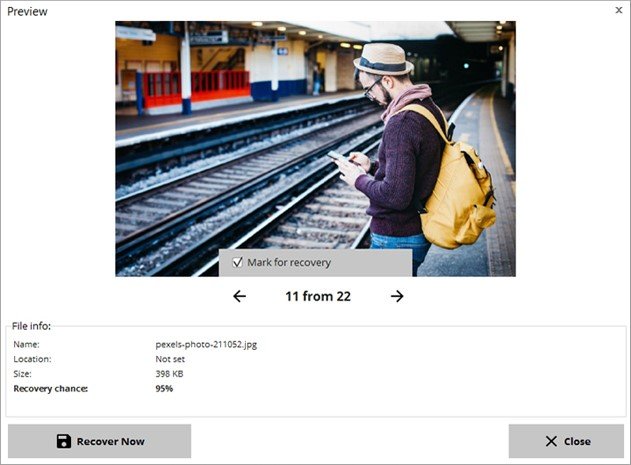Click the Recover Now button text
Image resolution: width=631 pixels, height=465 pixels.
click(x=111, y=442)
